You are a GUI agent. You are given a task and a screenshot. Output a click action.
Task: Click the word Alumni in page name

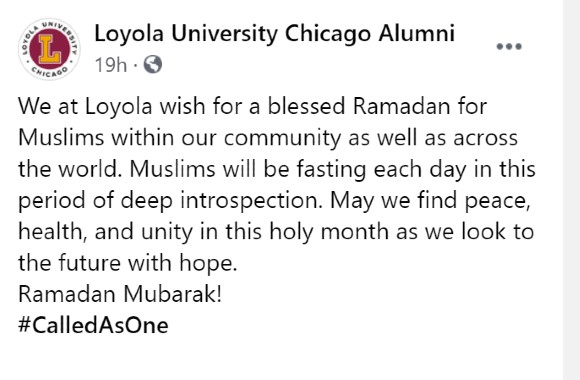(417, 33)
